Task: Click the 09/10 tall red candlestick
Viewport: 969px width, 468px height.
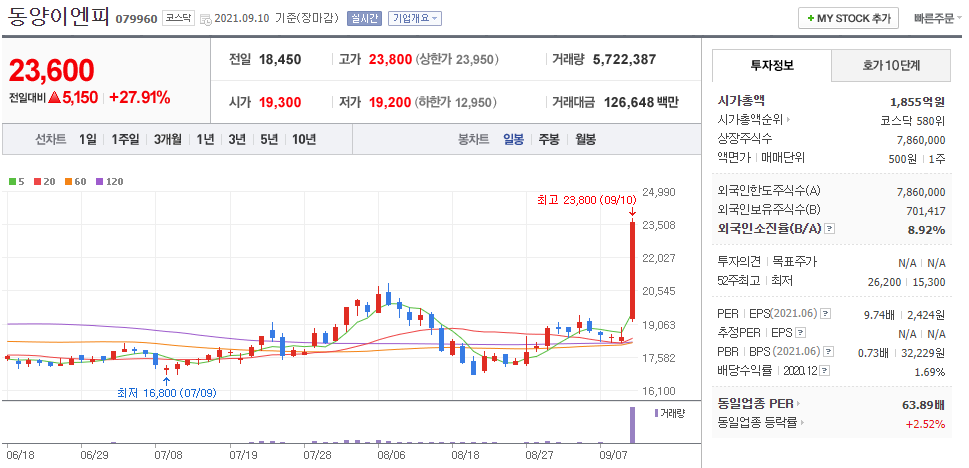Action: tap(632, 271)
